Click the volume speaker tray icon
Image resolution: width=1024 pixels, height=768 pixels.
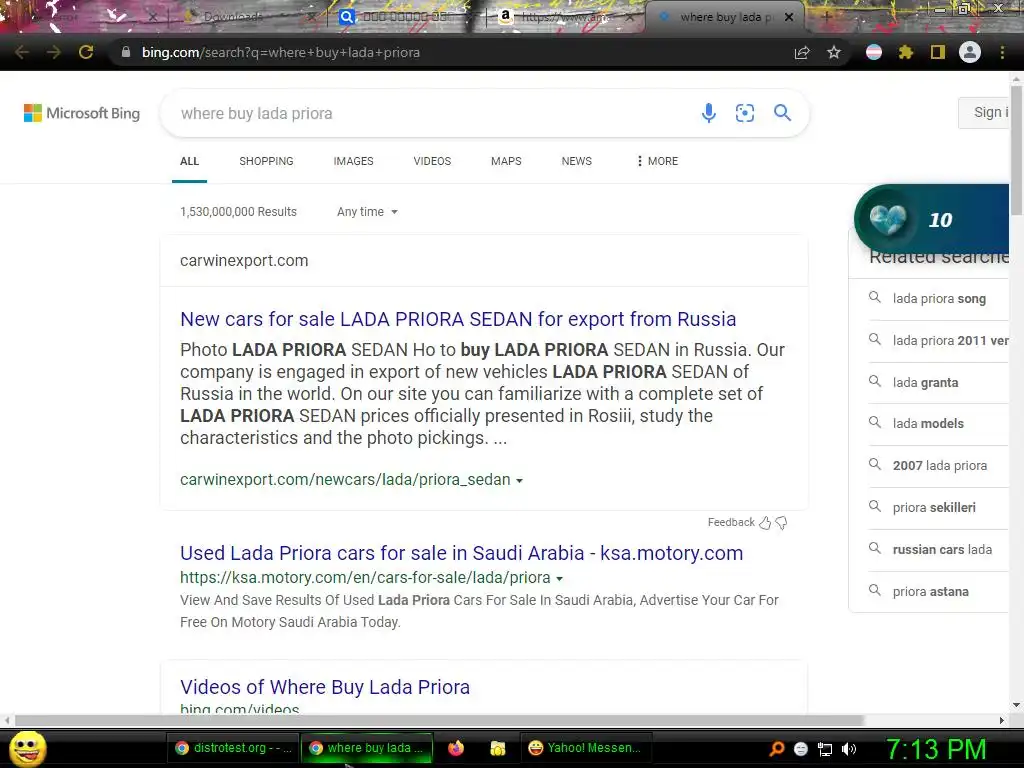[x=849, y=749]
